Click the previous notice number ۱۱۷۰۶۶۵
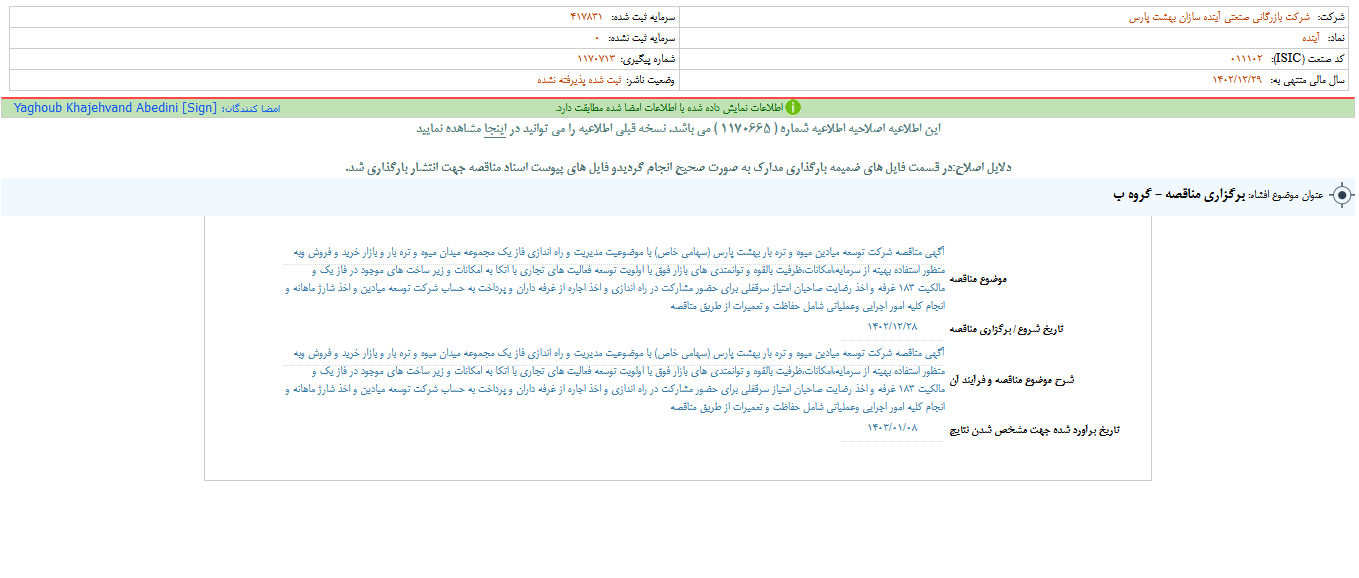Viewport: 1359px width, 578px height. [746, 129]
